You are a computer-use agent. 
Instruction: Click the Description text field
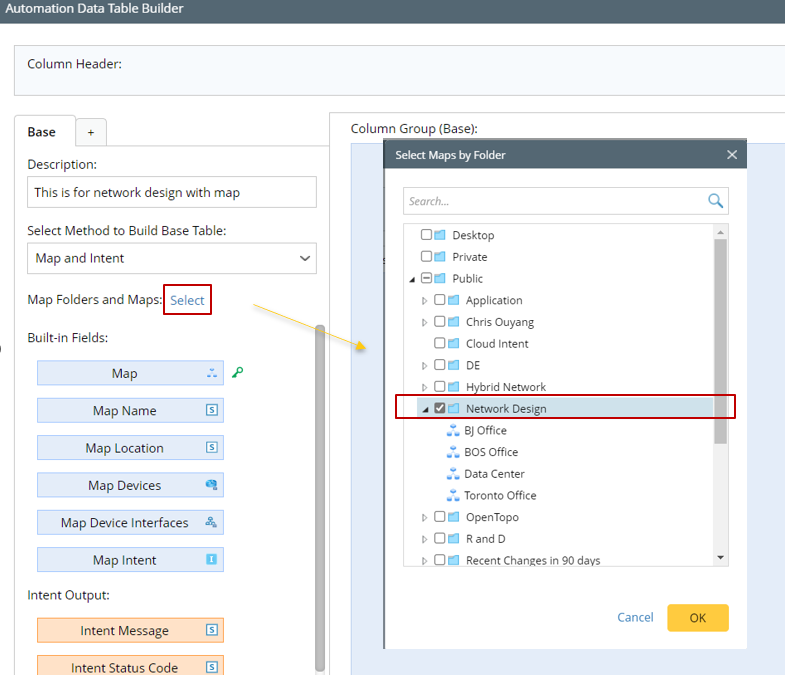172,192
